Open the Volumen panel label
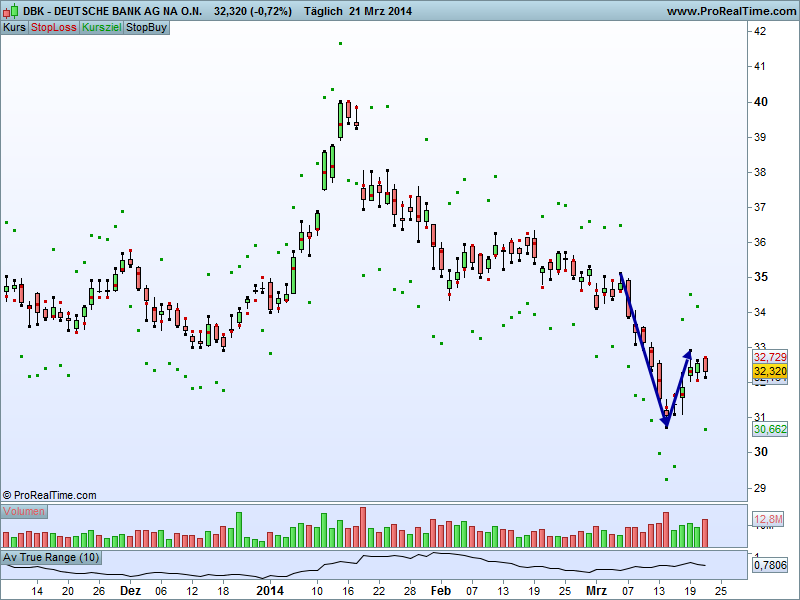Screen dimensions: 800x600 point(24,511)
